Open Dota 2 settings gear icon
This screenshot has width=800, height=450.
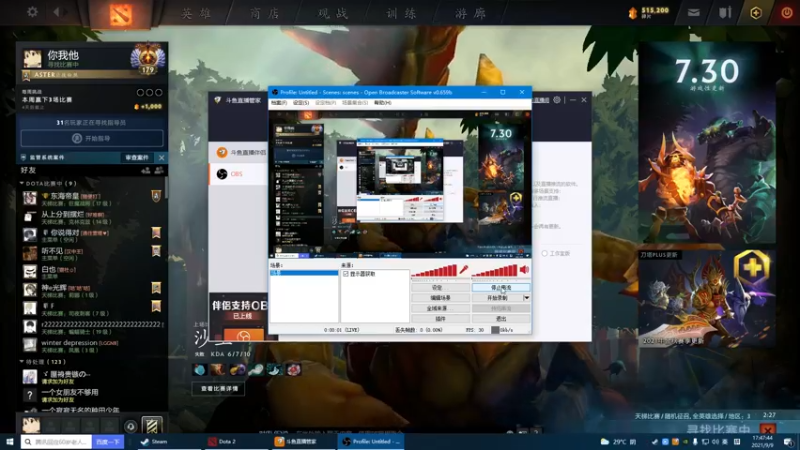click(x=32, y=12)
